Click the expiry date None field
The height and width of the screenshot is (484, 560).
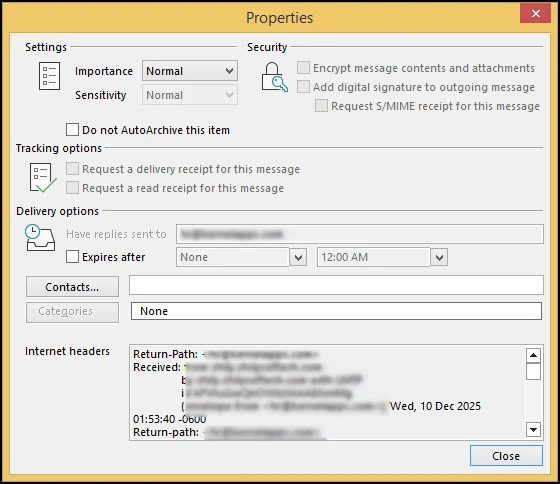click(x=232, y=257)
